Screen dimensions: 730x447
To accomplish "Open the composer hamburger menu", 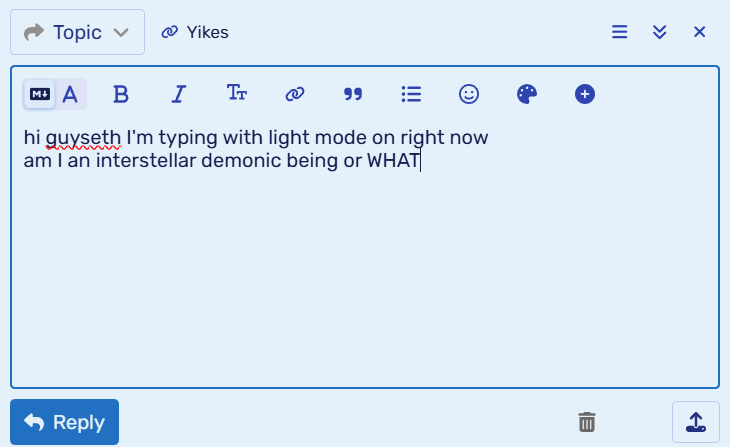I will click(619, 32).
